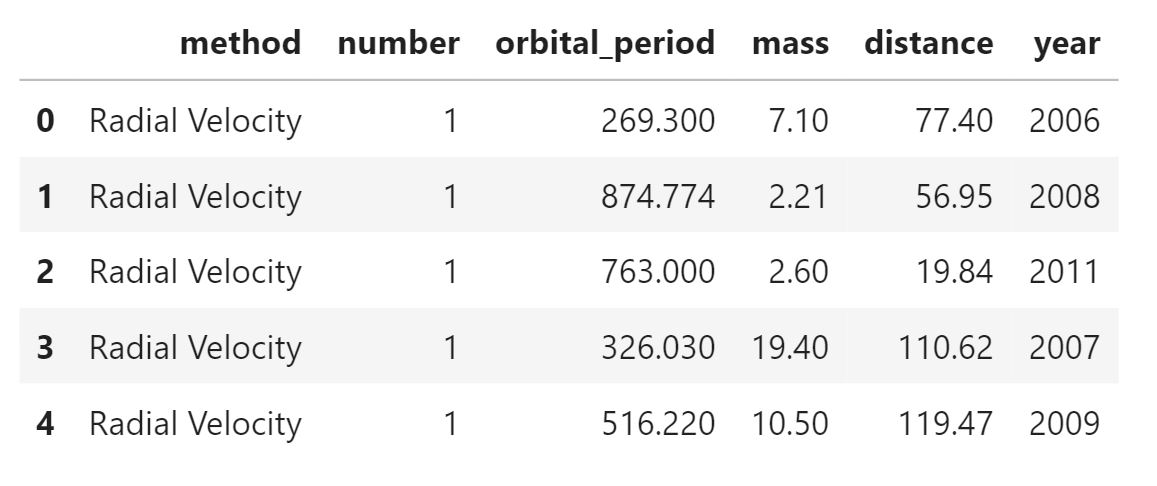This screenshot has width=1157, height=486.
Task: Click the orbital period value 269.300
Action: coord(658,120)
